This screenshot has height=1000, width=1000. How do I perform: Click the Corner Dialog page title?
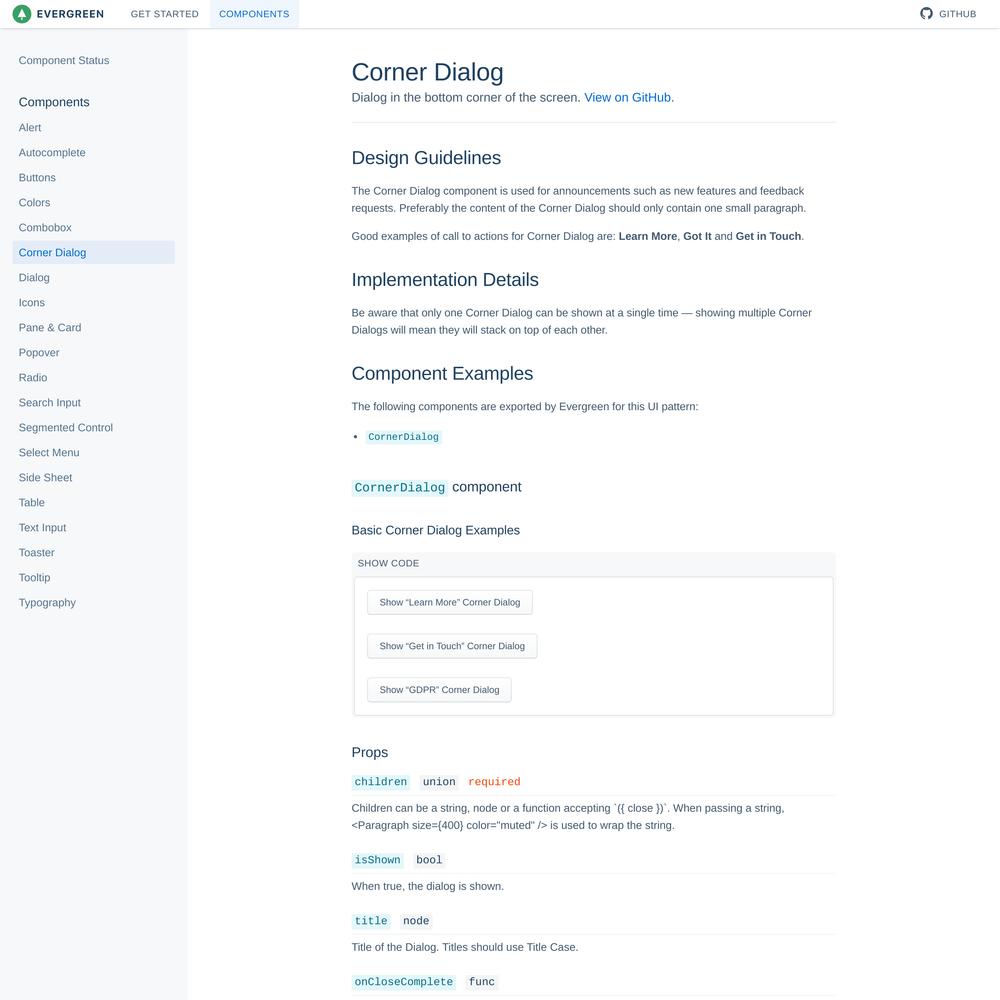[427, 72]
